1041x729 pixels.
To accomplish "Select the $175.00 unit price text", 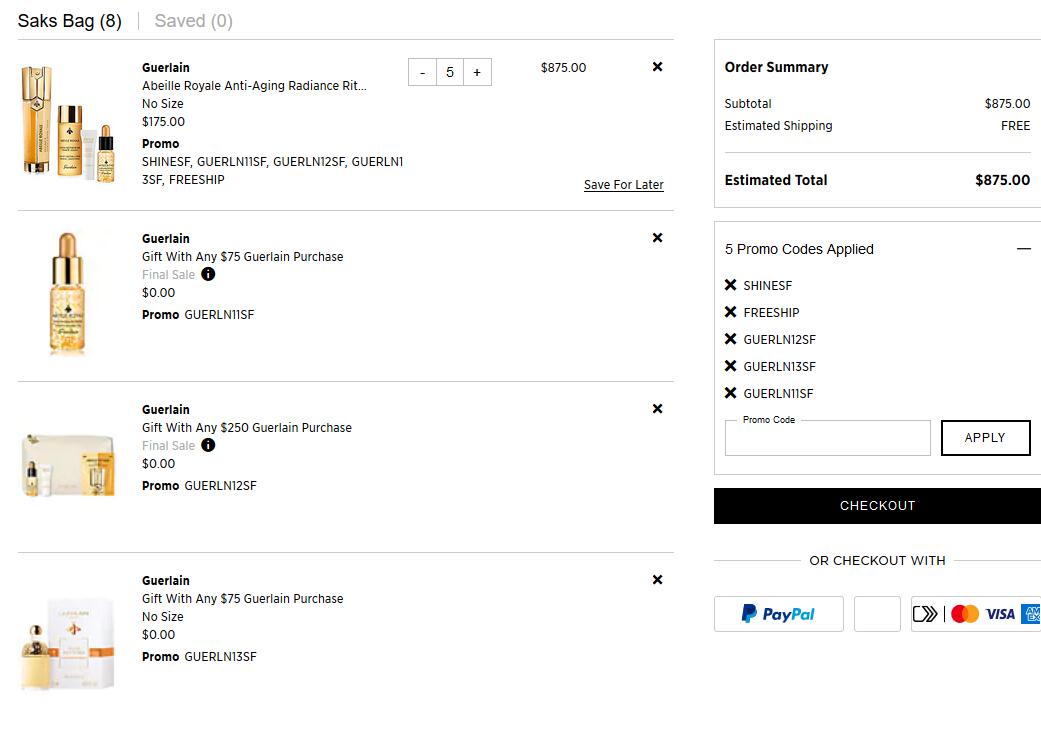I will click(163, 122).
